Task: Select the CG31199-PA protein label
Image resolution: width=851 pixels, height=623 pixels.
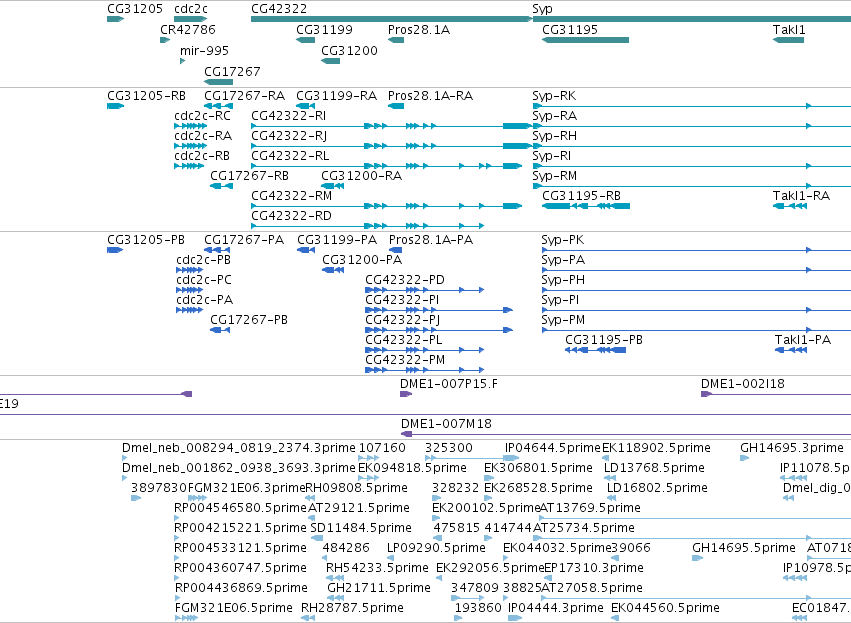Action: click(x=336, y=240)
